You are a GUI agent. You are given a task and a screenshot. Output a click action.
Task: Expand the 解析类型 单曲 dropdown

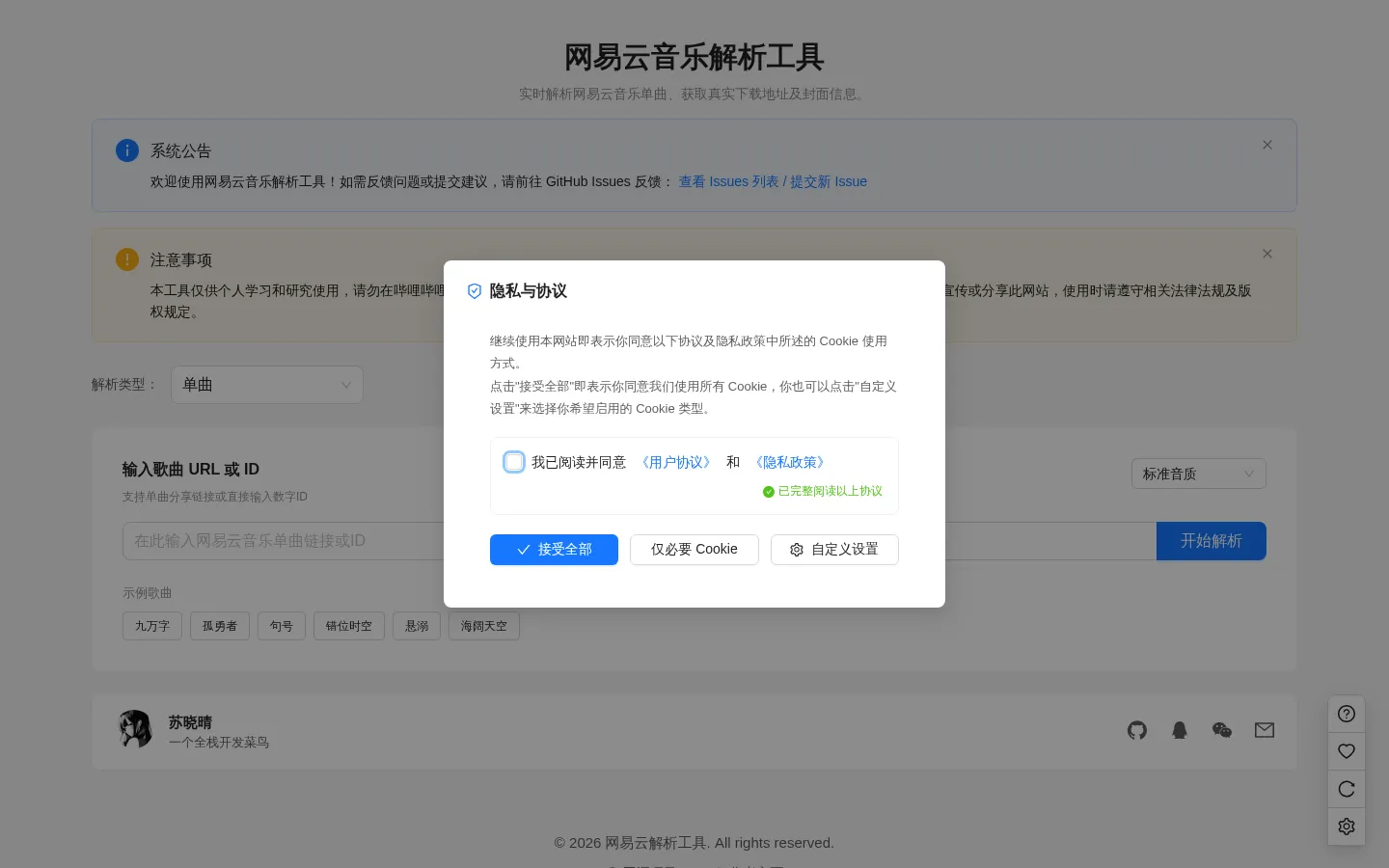tap(267, 385)
